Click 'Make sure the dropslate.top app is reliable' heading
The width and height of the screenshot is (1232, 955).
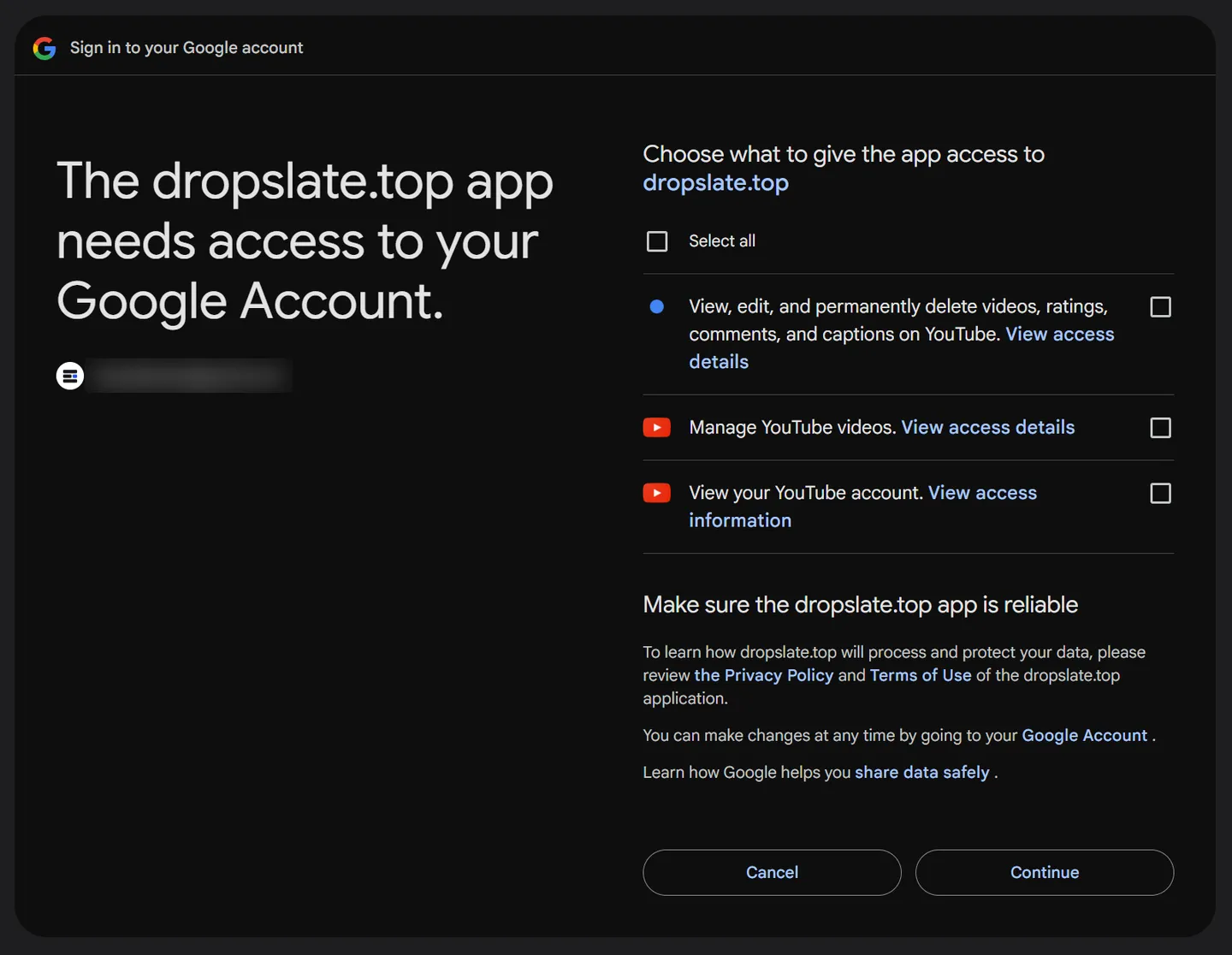click(860, 605)
